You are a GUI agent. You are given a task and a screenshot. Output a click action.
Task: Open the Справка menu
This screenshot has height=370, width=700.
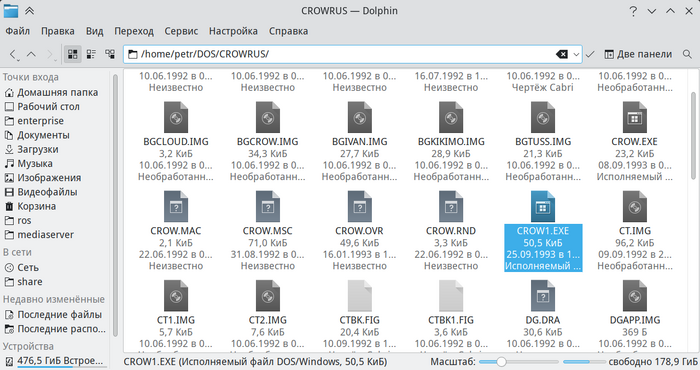(288, 31)
